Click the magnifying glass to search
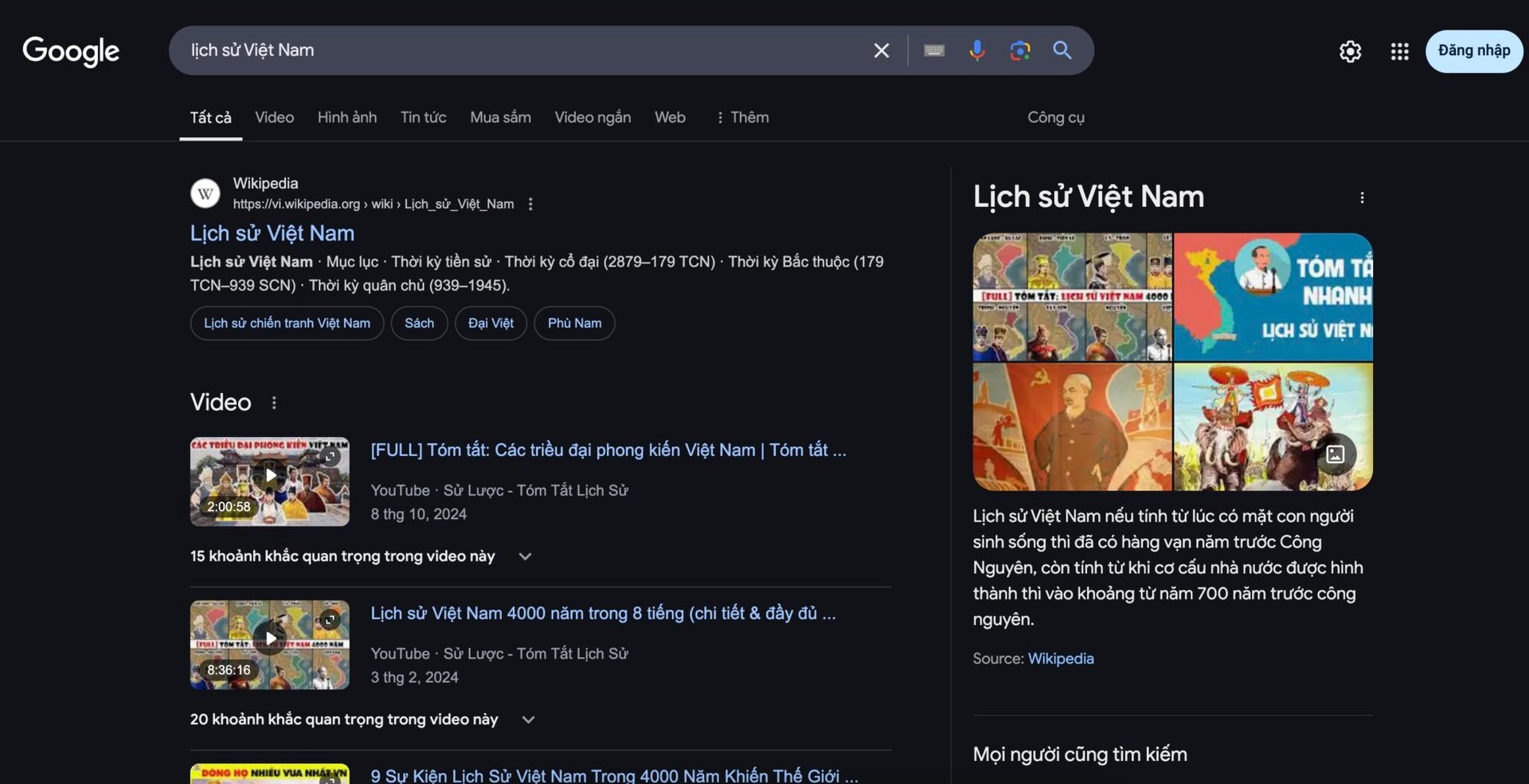 coord(1062,50)
